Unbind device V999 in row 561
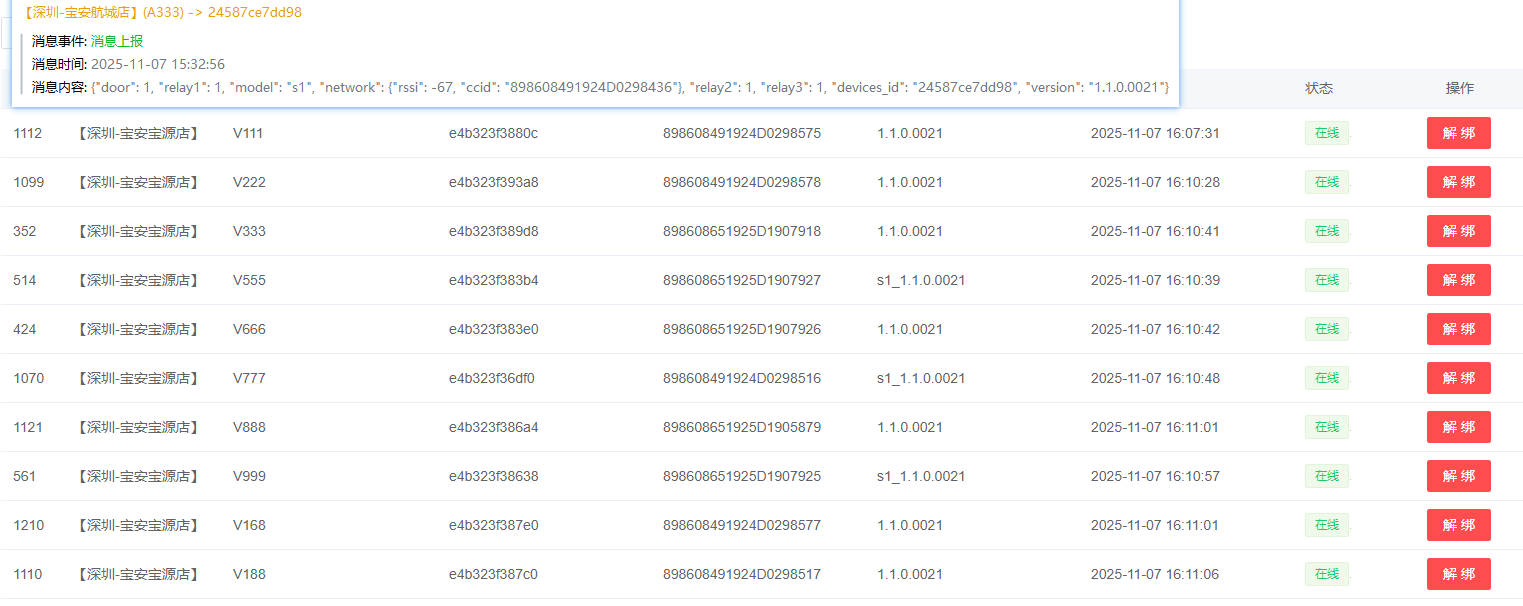Viewport: 1523px width, 606px height. [1458, 476]
